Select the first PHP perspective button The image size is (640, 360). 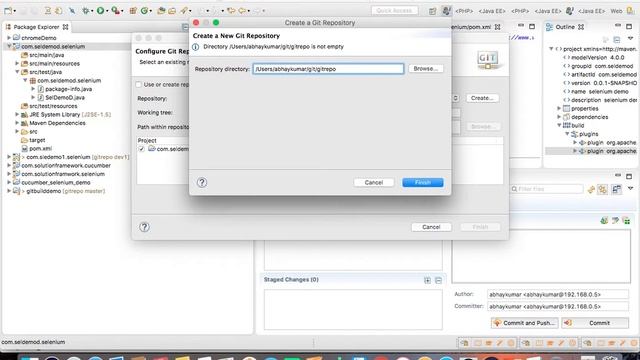(464, 11)
